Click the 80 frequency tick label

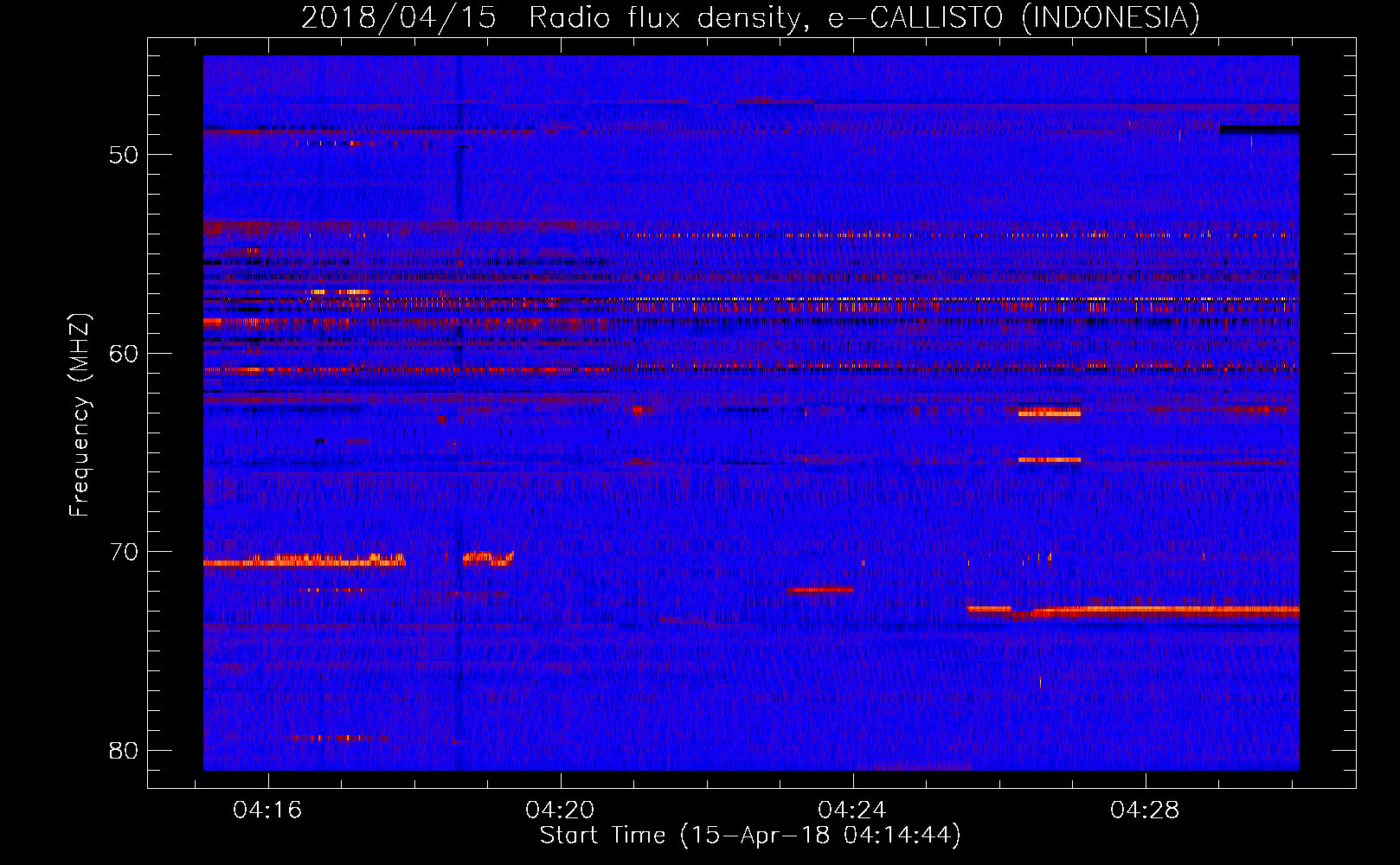coord(124,750)
